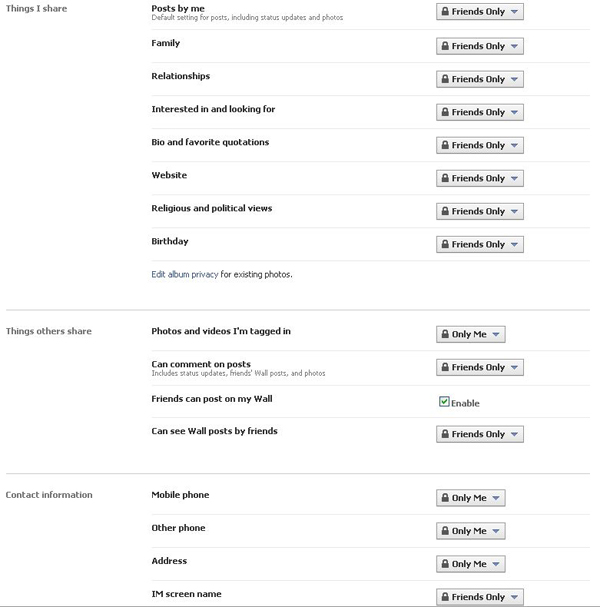Click lock icon for Birthday privacy
This screenshot has width=600, height=607.
pyautogui.click(x=444, y=244)
